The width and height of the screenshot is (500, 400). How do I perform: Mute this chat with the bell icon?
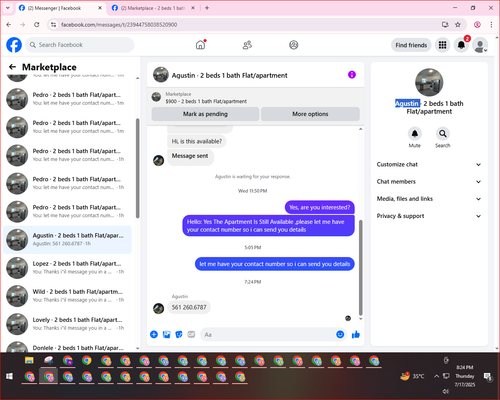[x=415, y=134]
